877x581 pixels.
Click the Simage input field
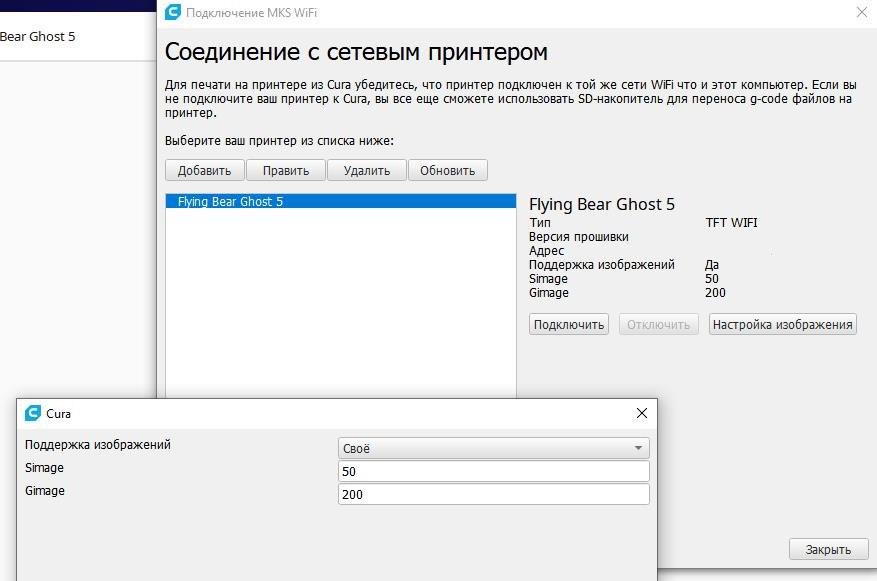coord(493,471)
